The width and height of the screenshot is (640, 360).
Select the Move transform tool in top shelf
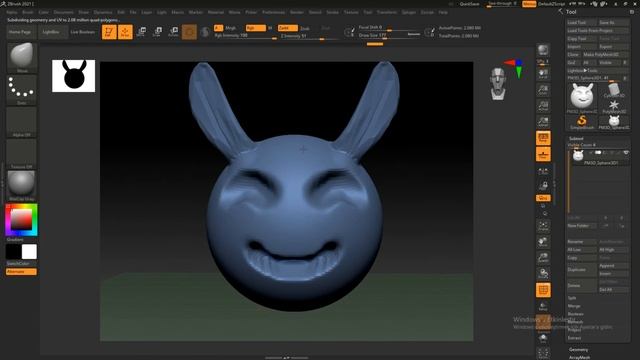pos(141,32)
